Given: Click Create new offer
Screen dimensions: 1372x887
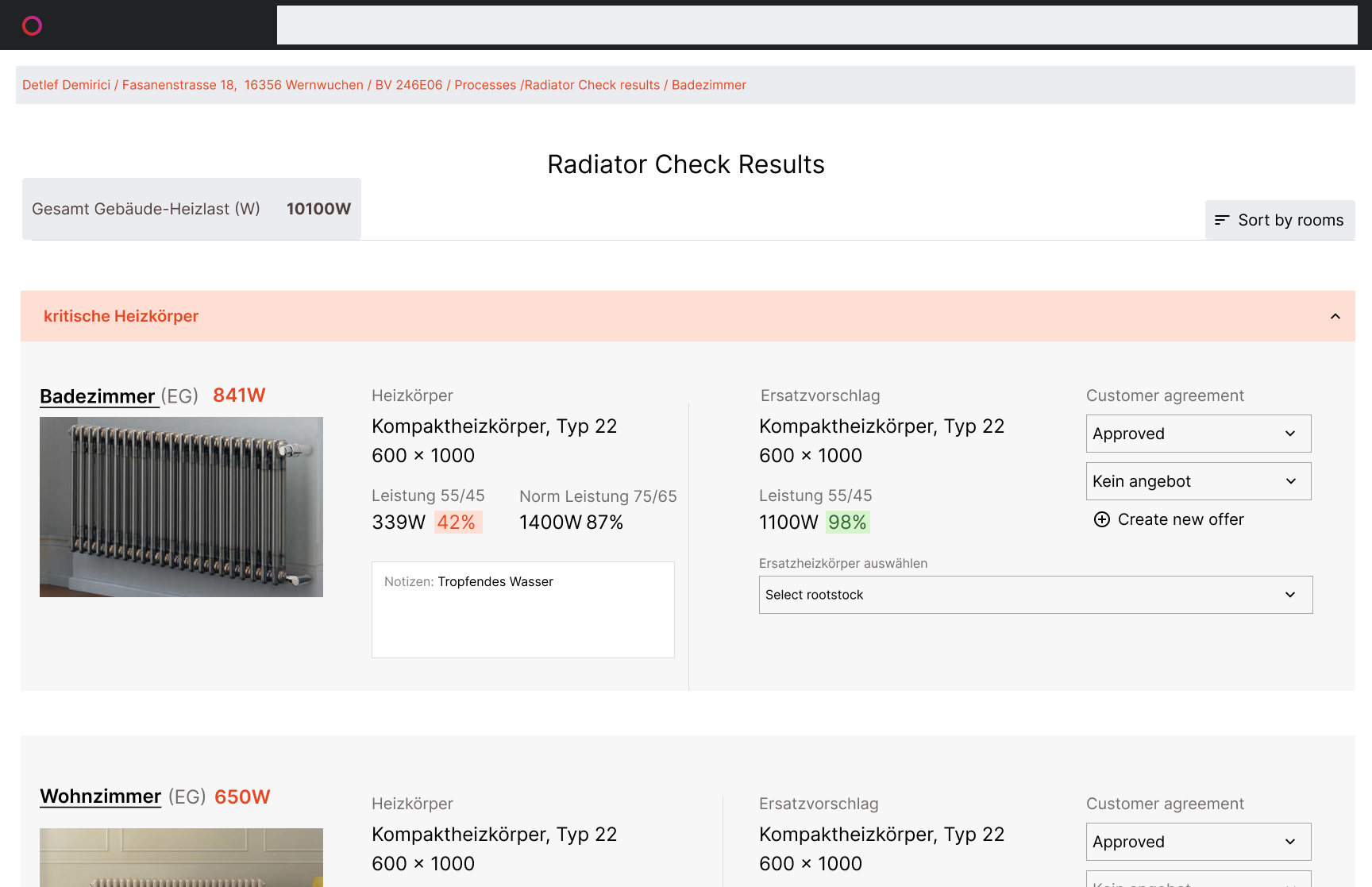Looking at the screenshot, I should [x=1181, y=519].
